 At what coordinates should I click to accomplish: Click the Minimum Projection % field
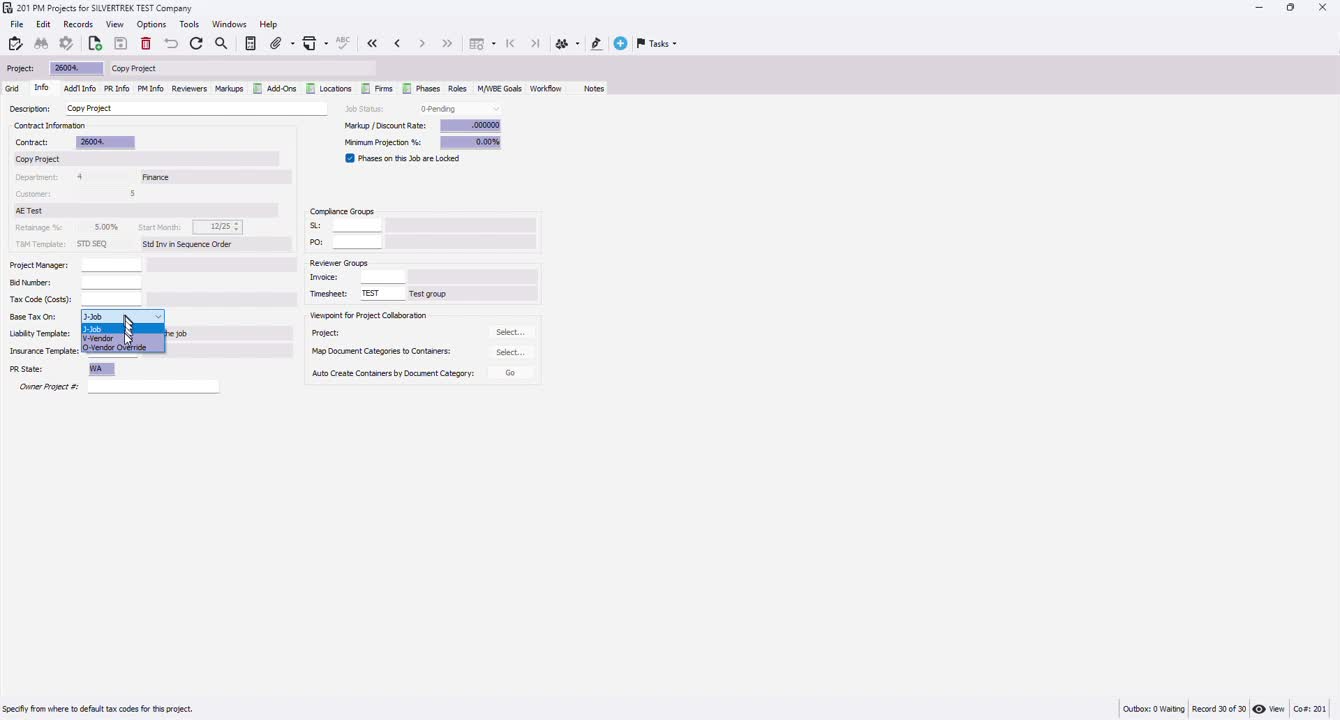[x=471, y=142]
